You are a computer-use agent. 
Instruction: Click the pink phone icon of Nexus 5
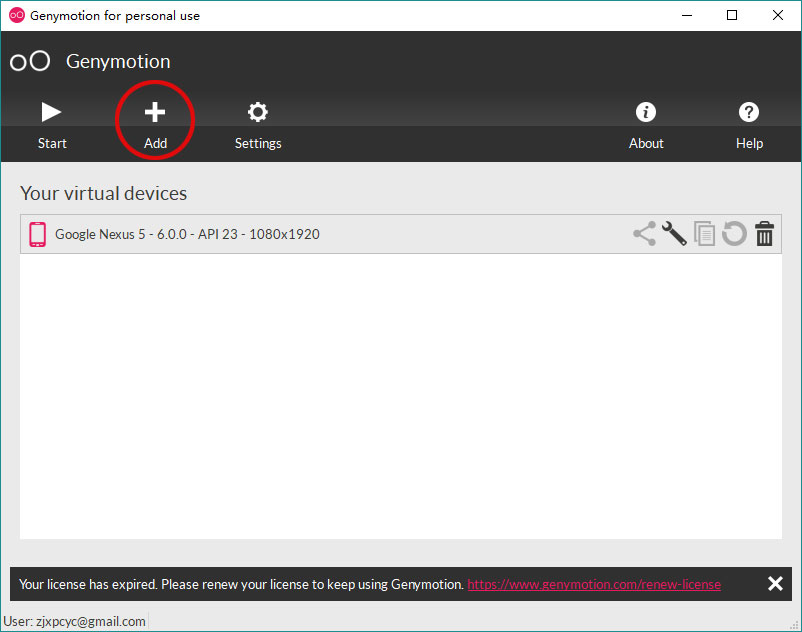click(37, 234)
